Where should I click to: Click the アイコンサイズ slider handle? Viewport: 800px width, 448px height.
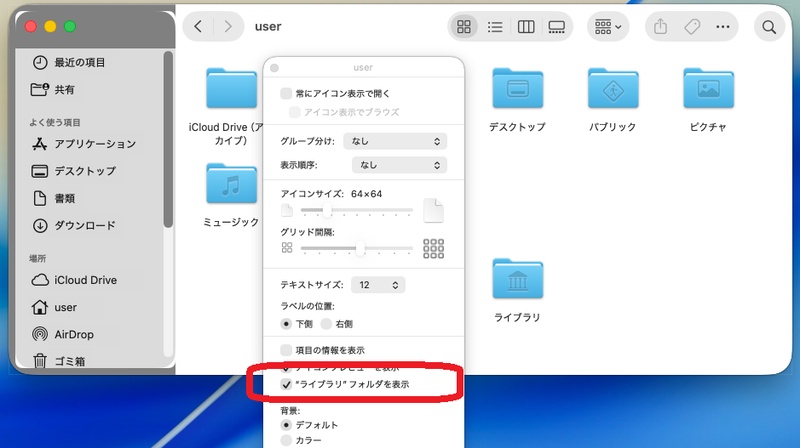click(327, 210)
